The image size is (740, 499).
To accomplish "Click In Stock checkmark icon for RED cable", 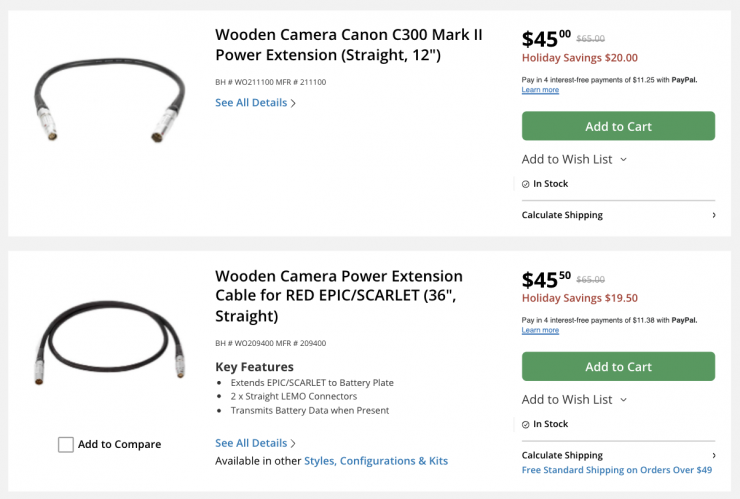I will (526, 424).
